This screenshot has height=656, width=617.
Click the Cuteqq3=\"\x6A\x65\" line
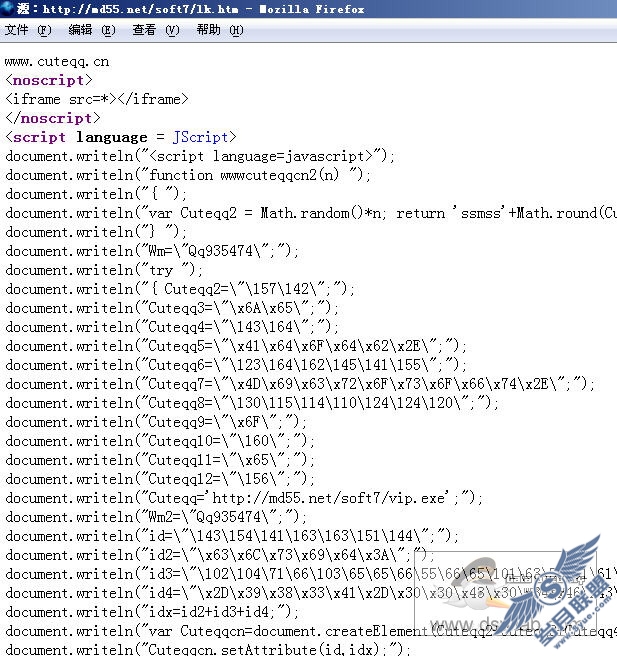click(172, 308)
